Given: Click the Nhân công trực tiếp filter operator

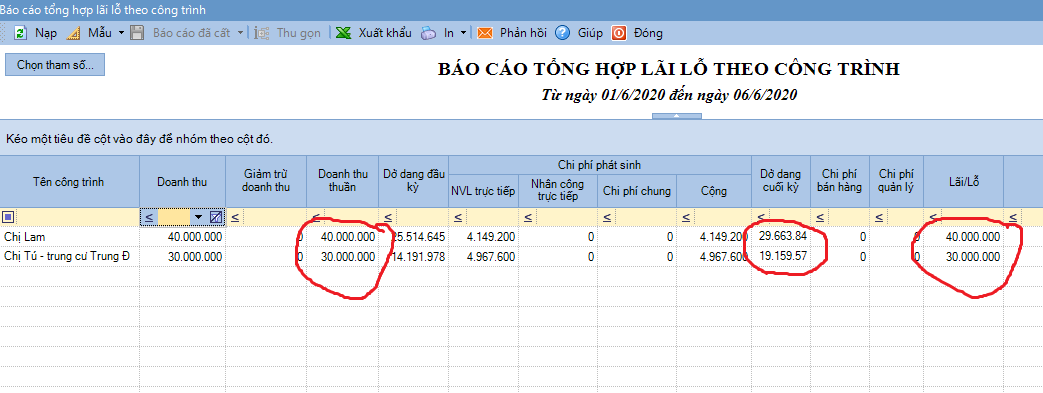Looking at the screenshot, I should click(529, 217).
